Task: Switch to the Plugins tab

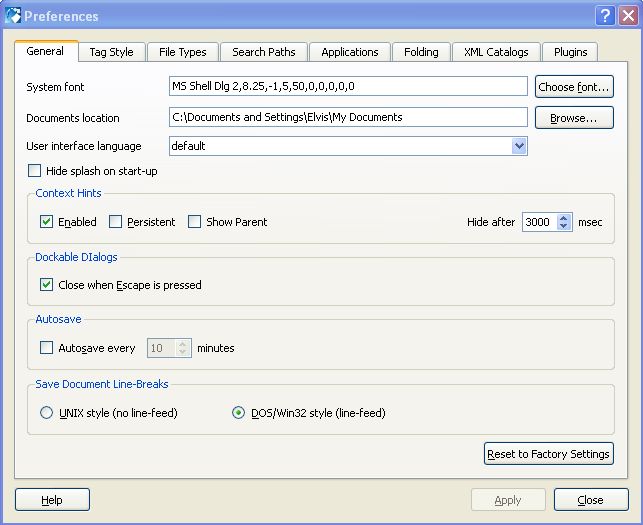Action: 570,52
